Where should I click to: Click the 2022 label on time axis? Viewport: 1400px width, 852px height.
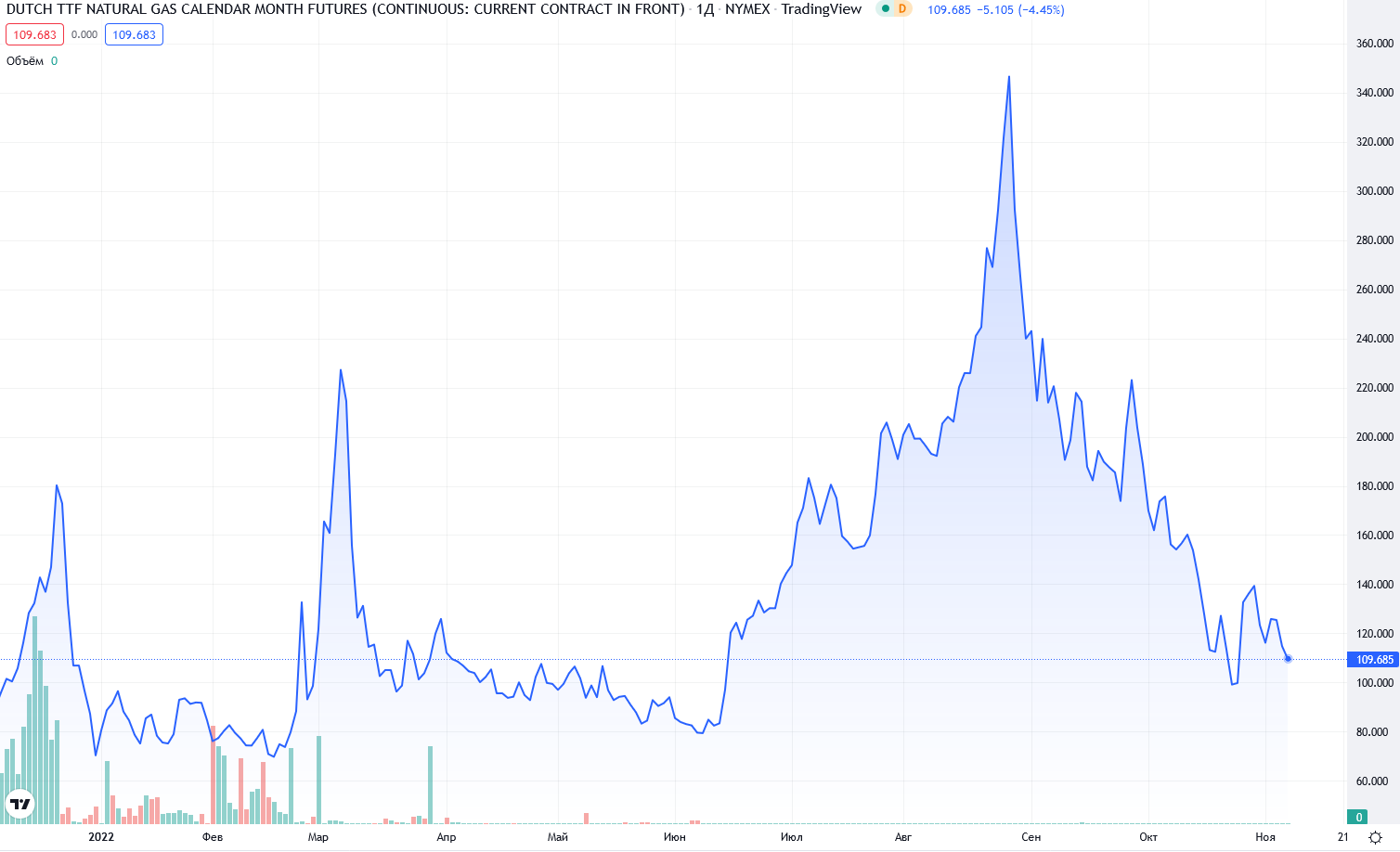click(x=101, y=837)
